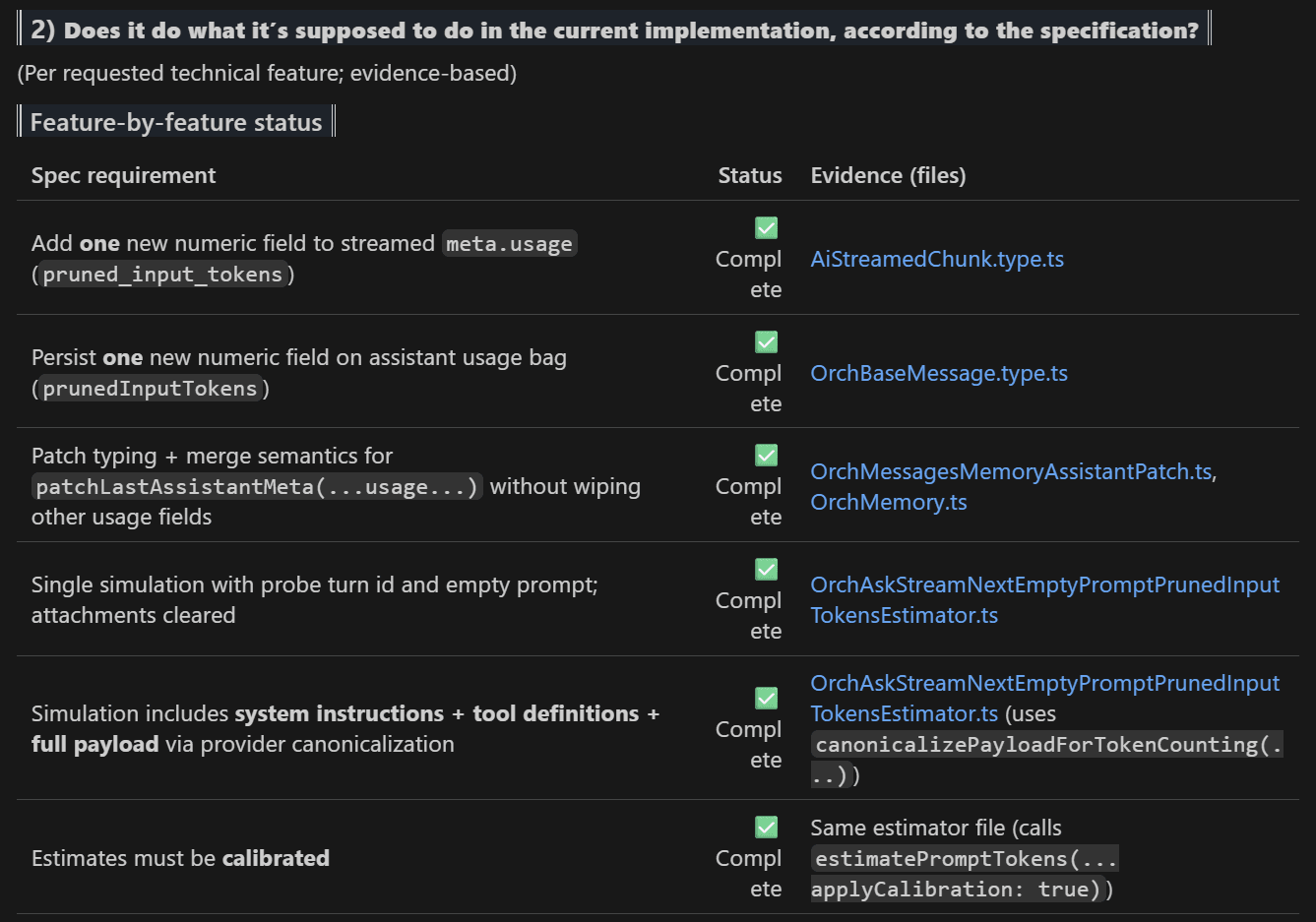This screenshot has width=1316, height=922.
Task: Click the pruned_input_tokens code snippet
Action: (x=162, y=275)
